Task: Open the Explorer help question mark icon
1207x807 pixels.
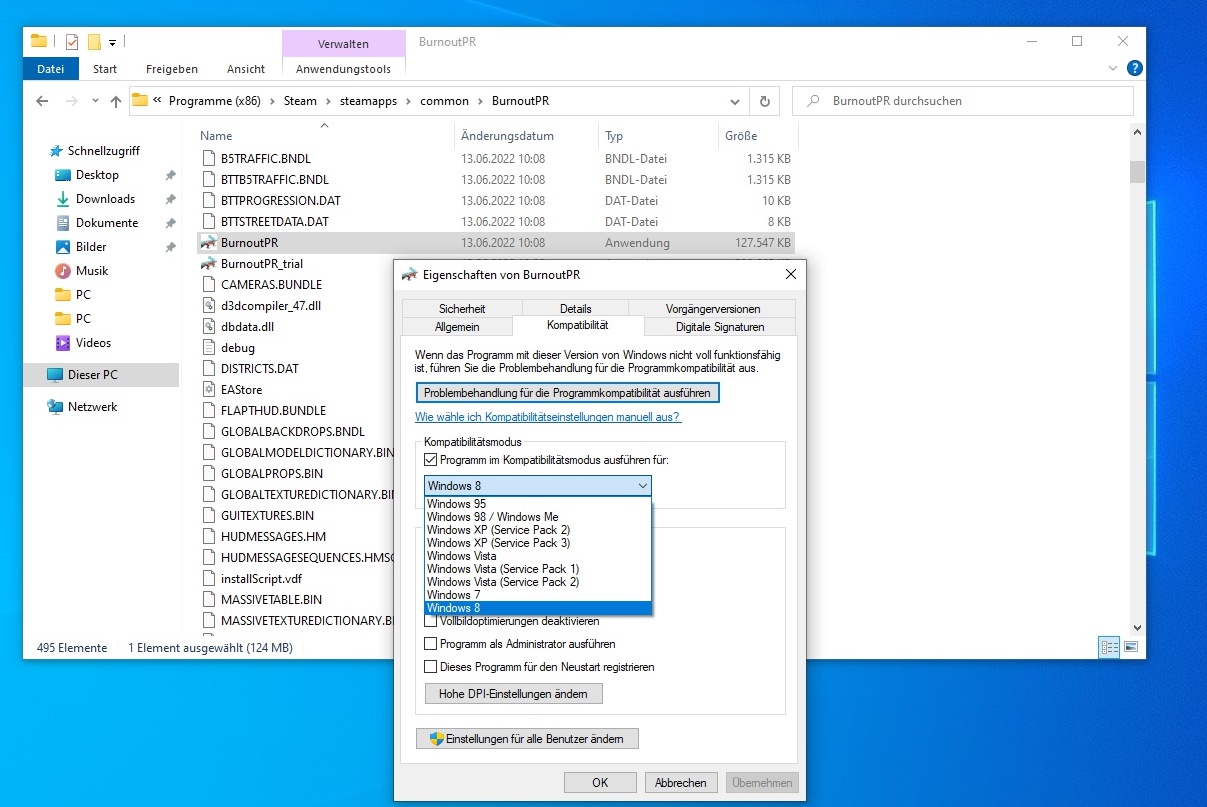Action: [x=1134, y=69]
